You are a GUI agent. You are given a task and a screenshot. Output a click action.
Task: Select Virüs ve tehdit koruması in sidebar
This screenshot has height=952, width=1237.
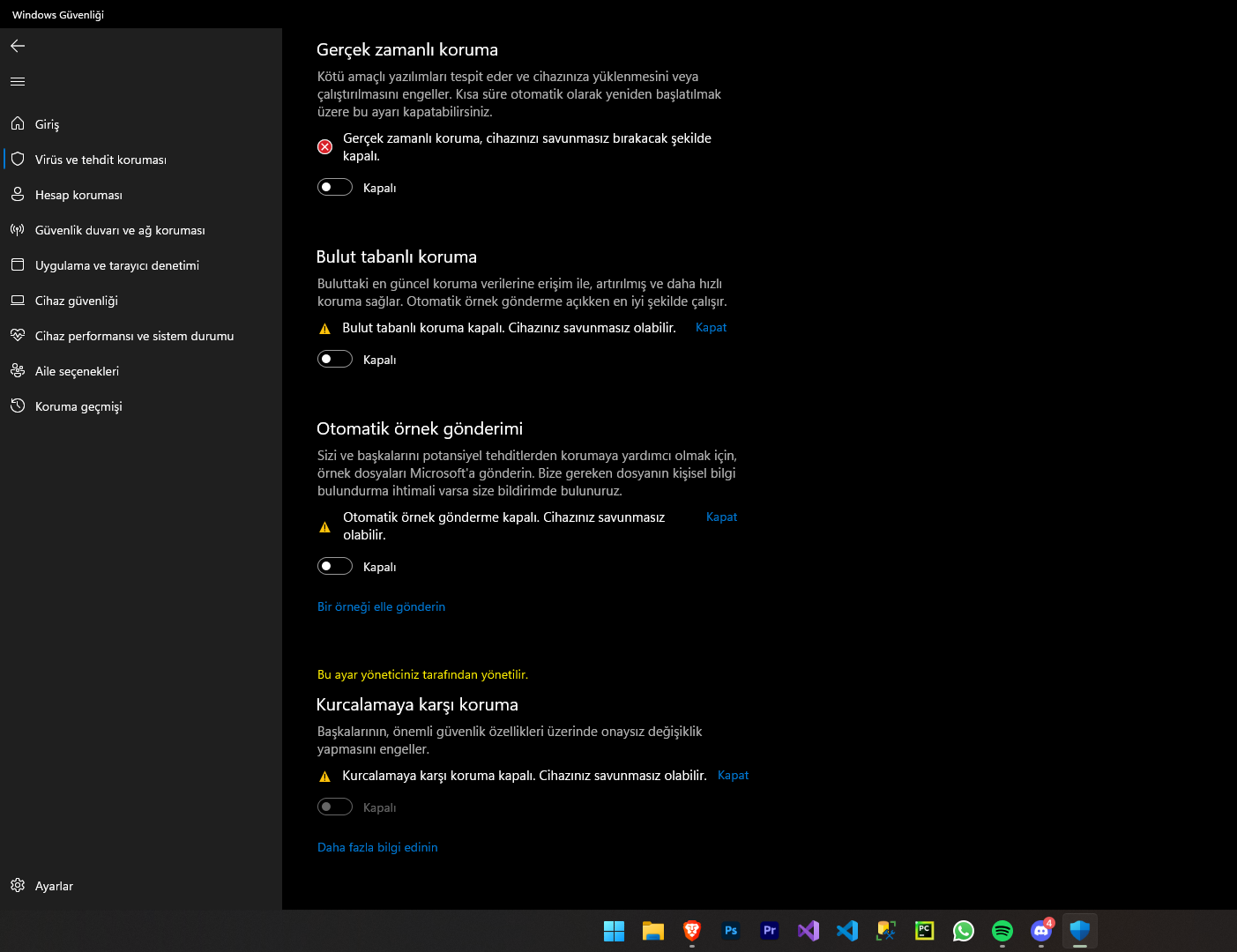tap(141, 160)
